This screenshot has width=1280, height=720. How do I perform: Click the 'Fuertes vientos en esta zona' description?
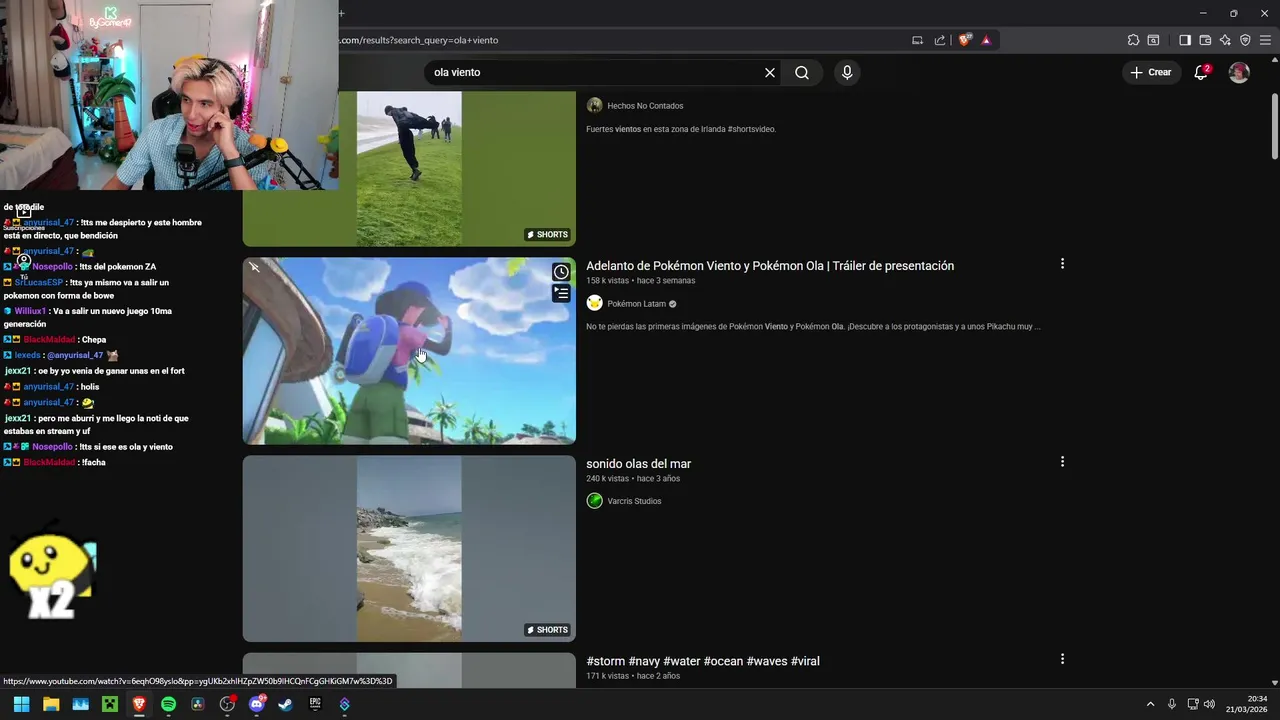(x=681, y=129)
